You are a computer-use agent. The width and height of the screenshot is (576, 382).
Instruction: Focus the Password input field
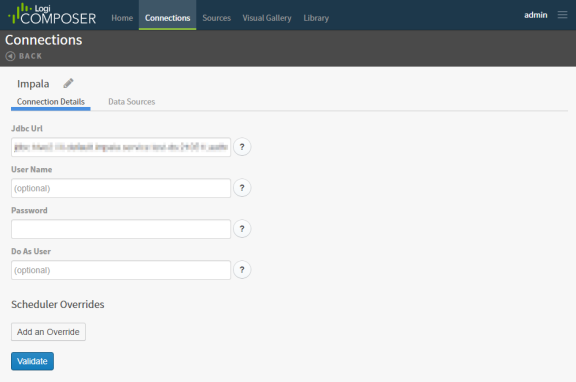pyautogui.click(x=121, y=229)
